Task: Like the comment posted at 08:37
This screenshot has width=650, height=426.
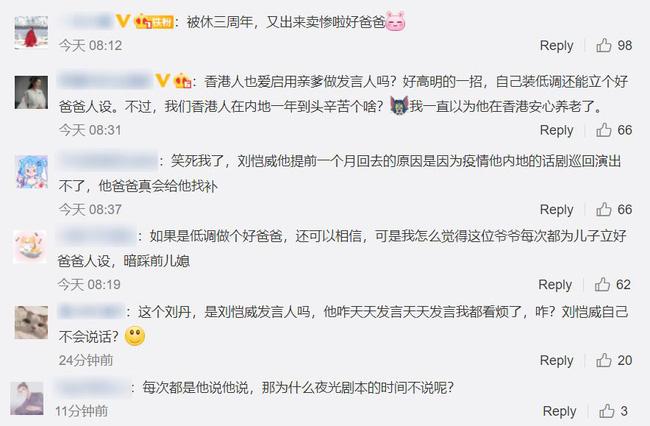Action: [x=604, y=209]
